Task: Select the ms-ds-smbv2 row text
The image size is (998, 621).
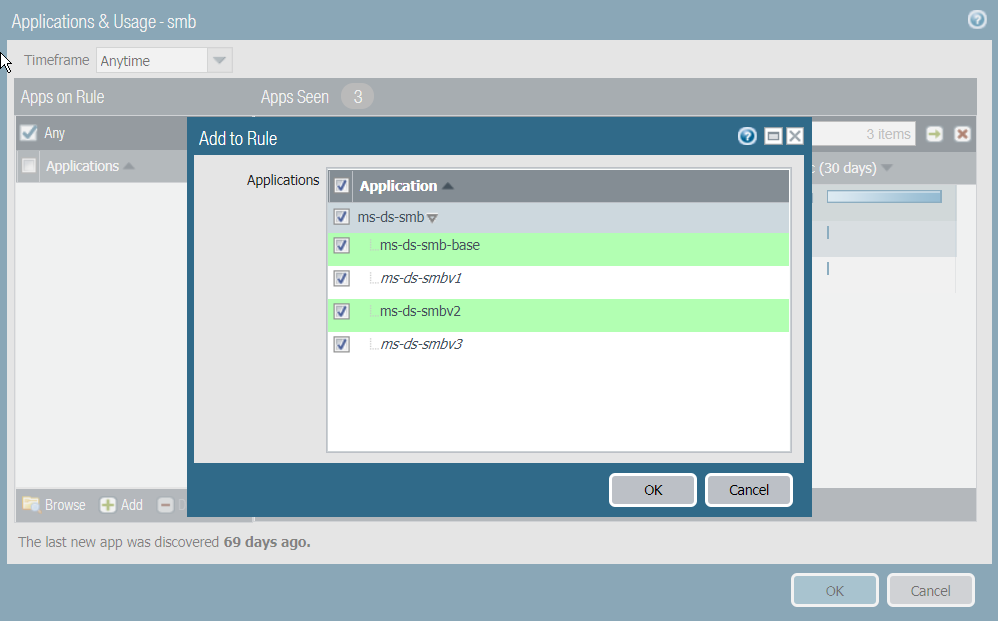Action: 420,311
